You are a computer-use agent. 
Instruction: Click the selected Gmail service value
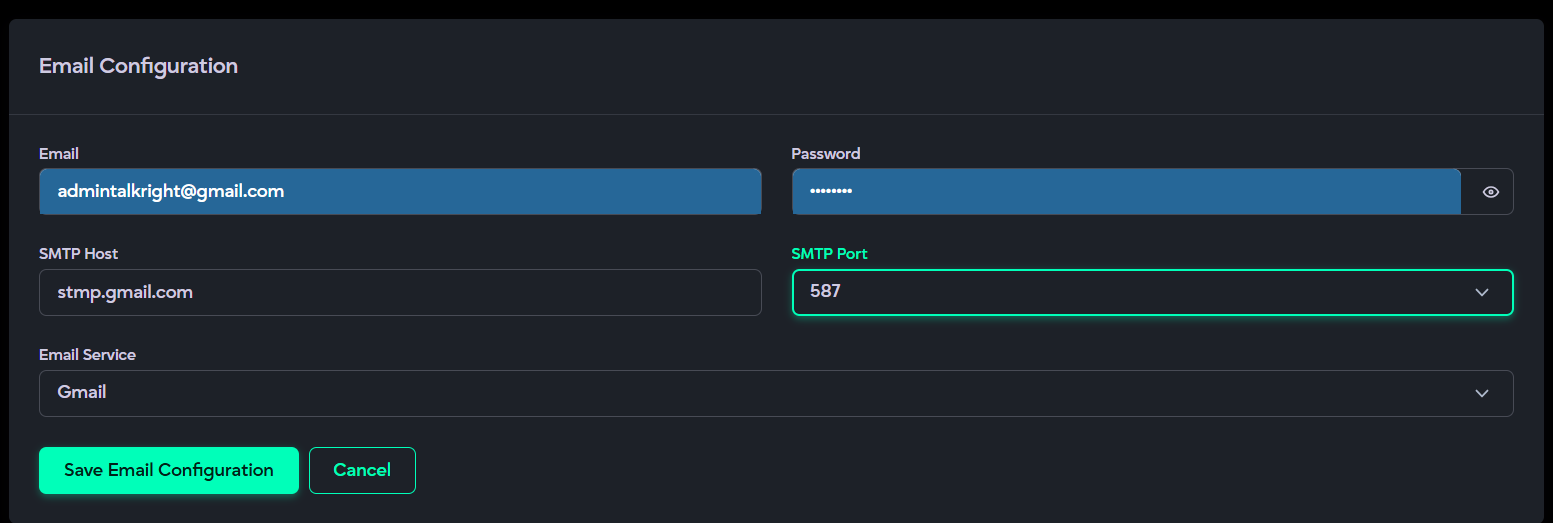82,392
